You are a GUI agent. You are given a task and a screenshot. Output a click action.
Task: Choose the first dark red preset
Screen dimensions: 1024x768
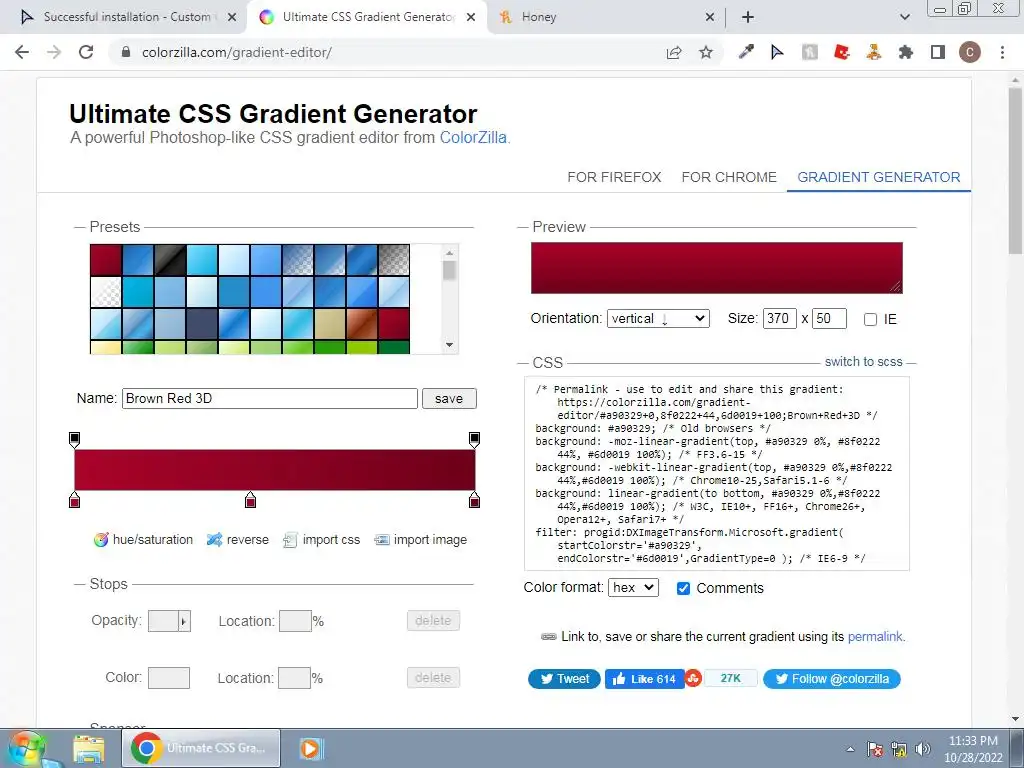tap(106, 260)
